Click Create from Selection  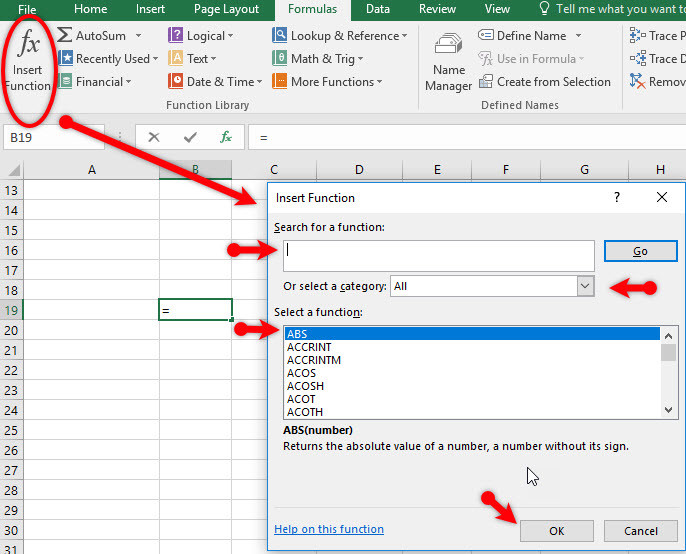545,82
